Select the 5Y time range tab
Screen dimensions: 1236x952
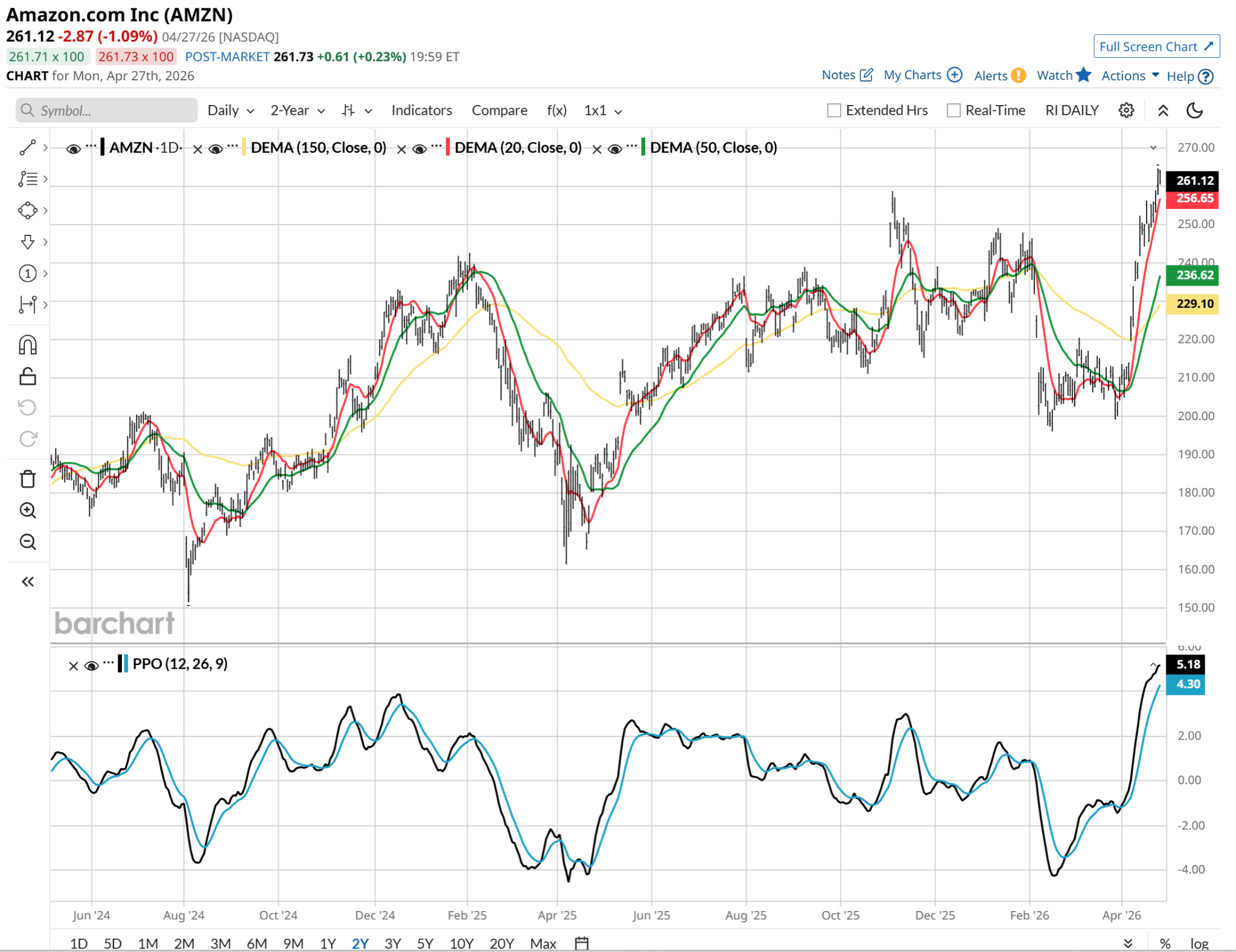pyautogui.click(x=425, y=943)
